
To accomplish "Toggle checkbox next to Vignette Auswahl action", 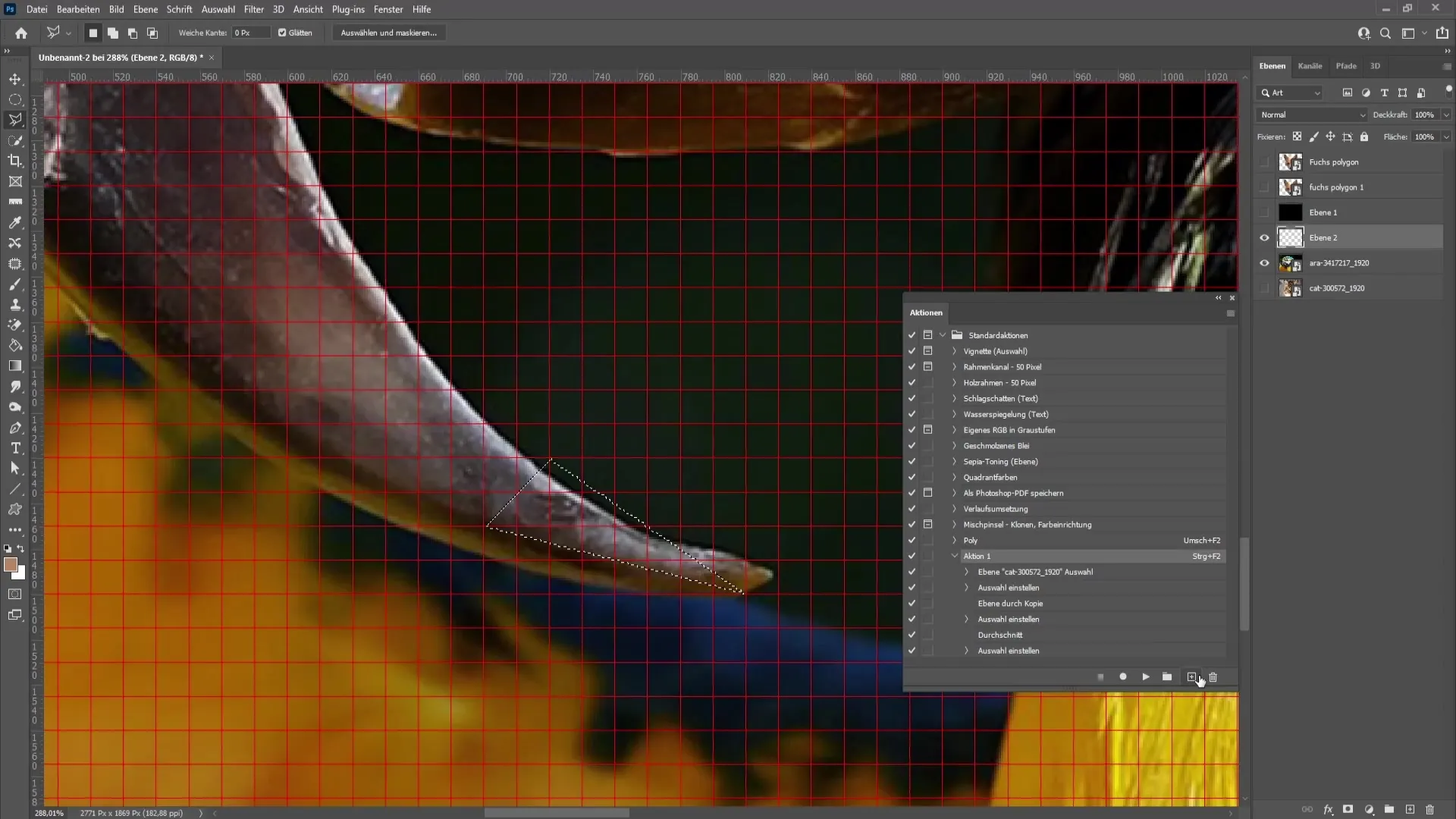I will tap(912, 351).
